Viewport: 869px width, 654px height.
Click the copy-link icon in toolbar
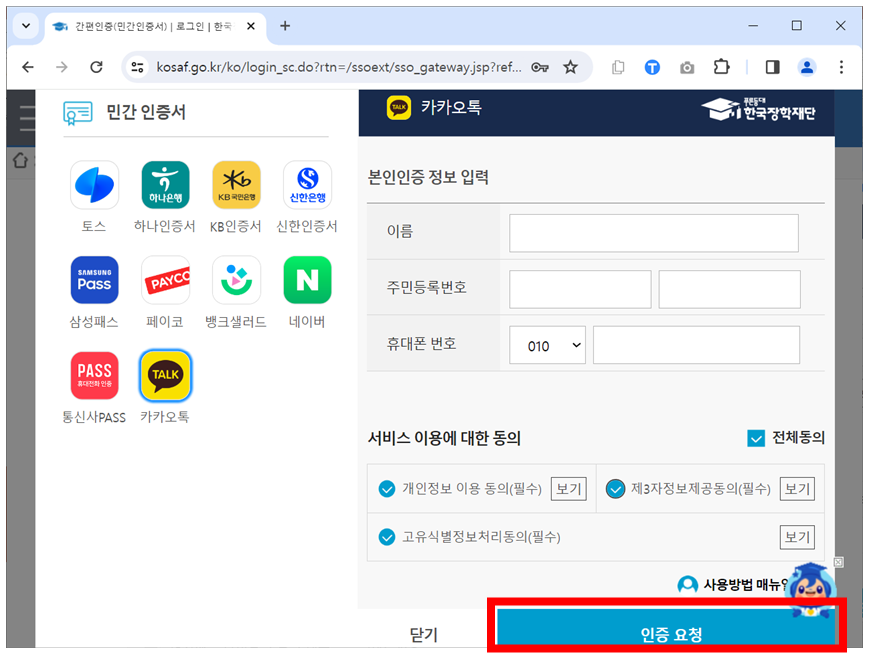tap(618, 68)
